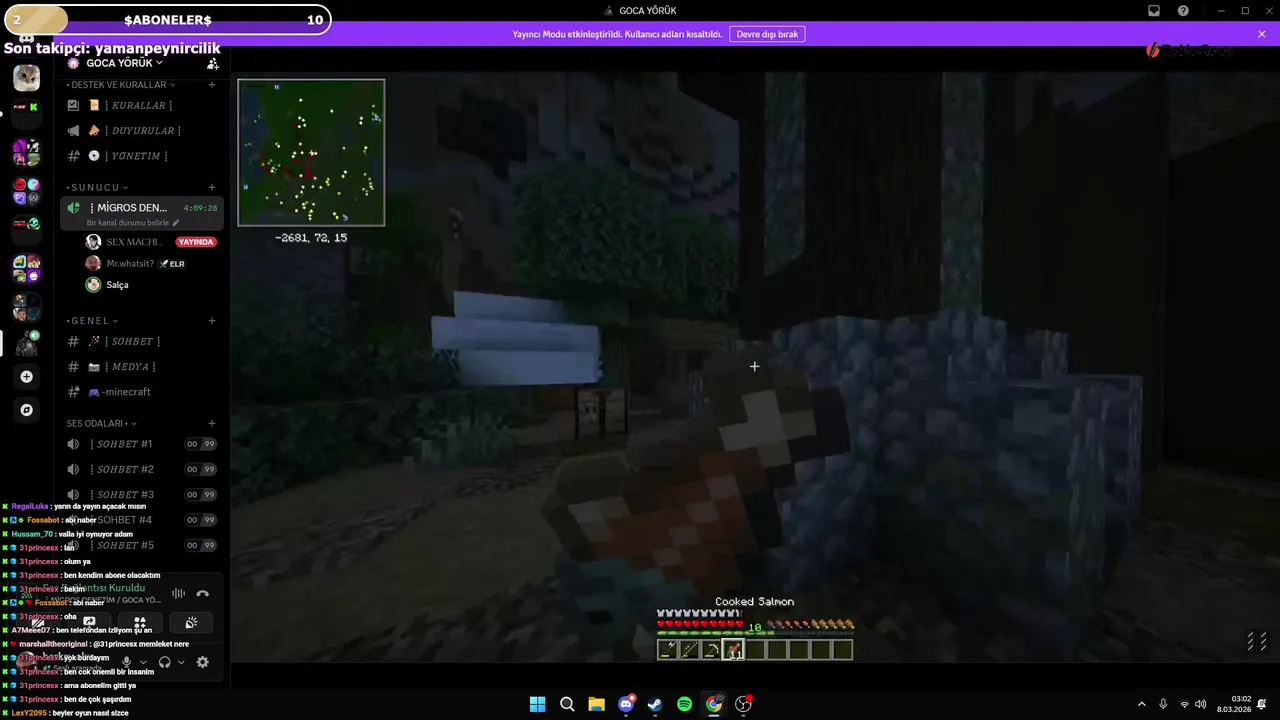Show hidden icons chevron in system tray

point(1142,704)
